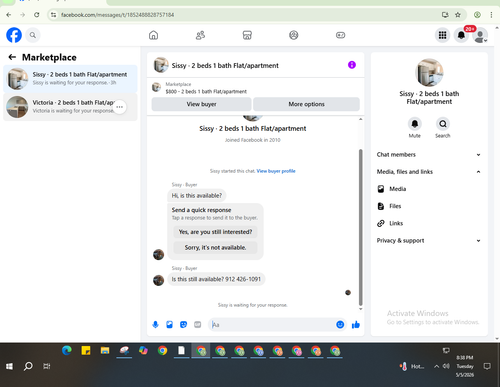Viewport: 500px width, 387px height.
Task: Click the View buyer profile link
Action: (276, 171)
